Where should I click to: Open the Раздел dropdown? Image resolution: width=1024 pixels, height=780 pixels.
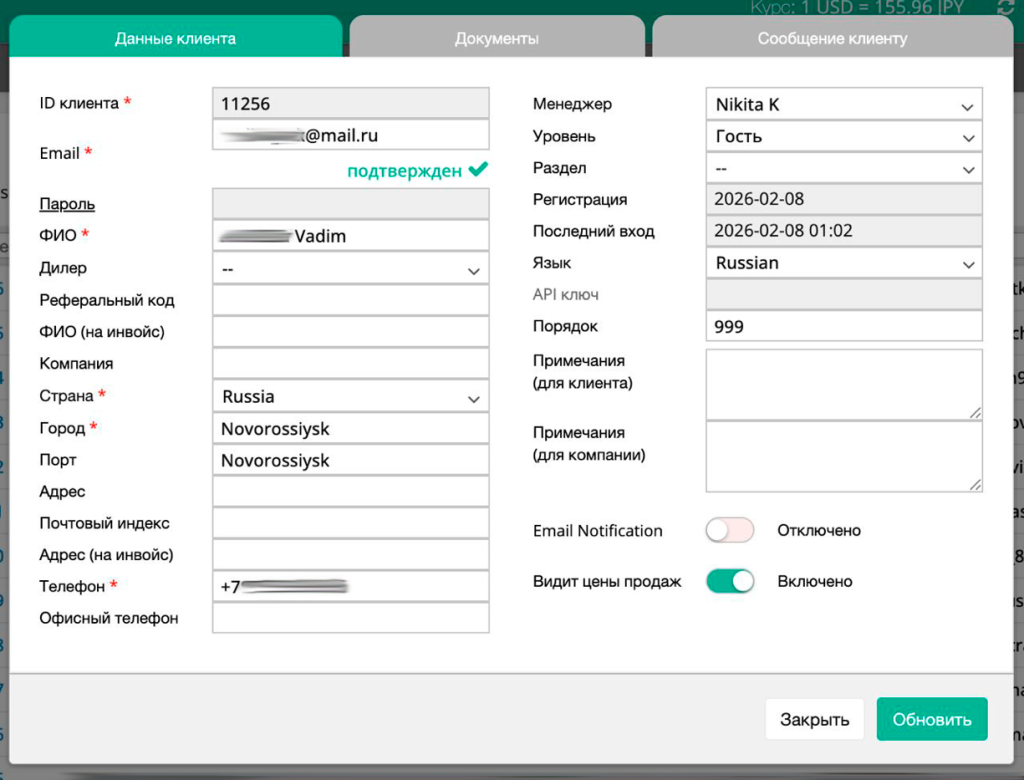(843, 168)
